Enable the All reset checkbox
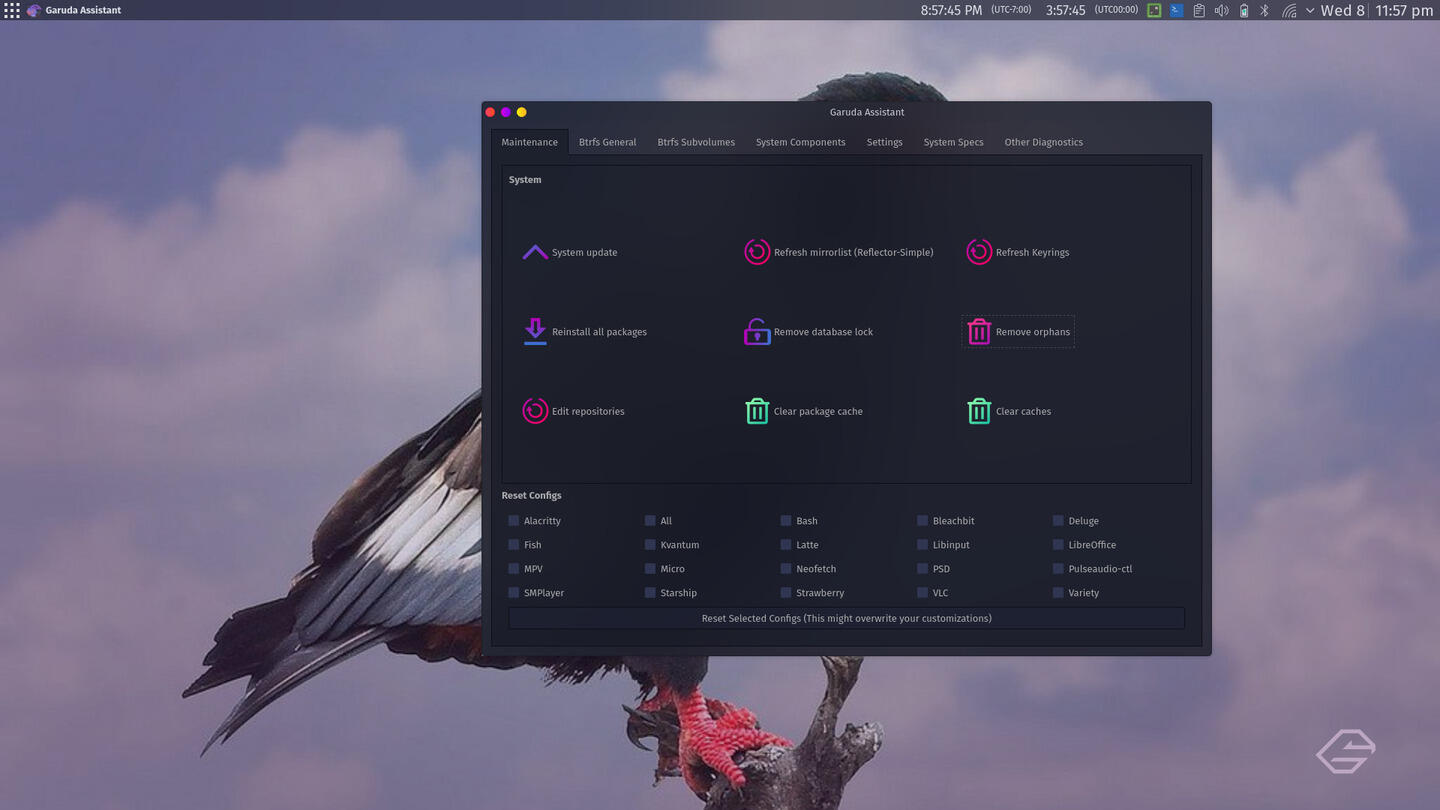This screenshot has height=810, width=1440. pyautogui.click(x=650, y=520)
